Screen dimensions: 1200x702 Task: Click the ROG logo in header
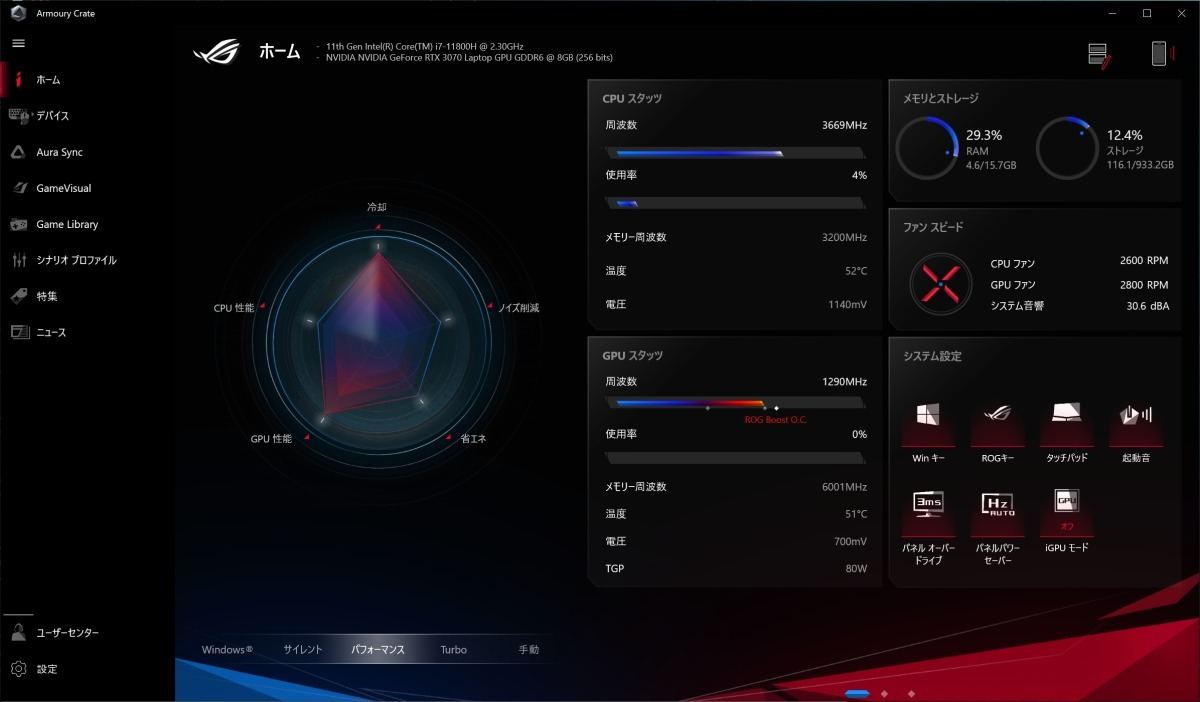pos(217,51)
